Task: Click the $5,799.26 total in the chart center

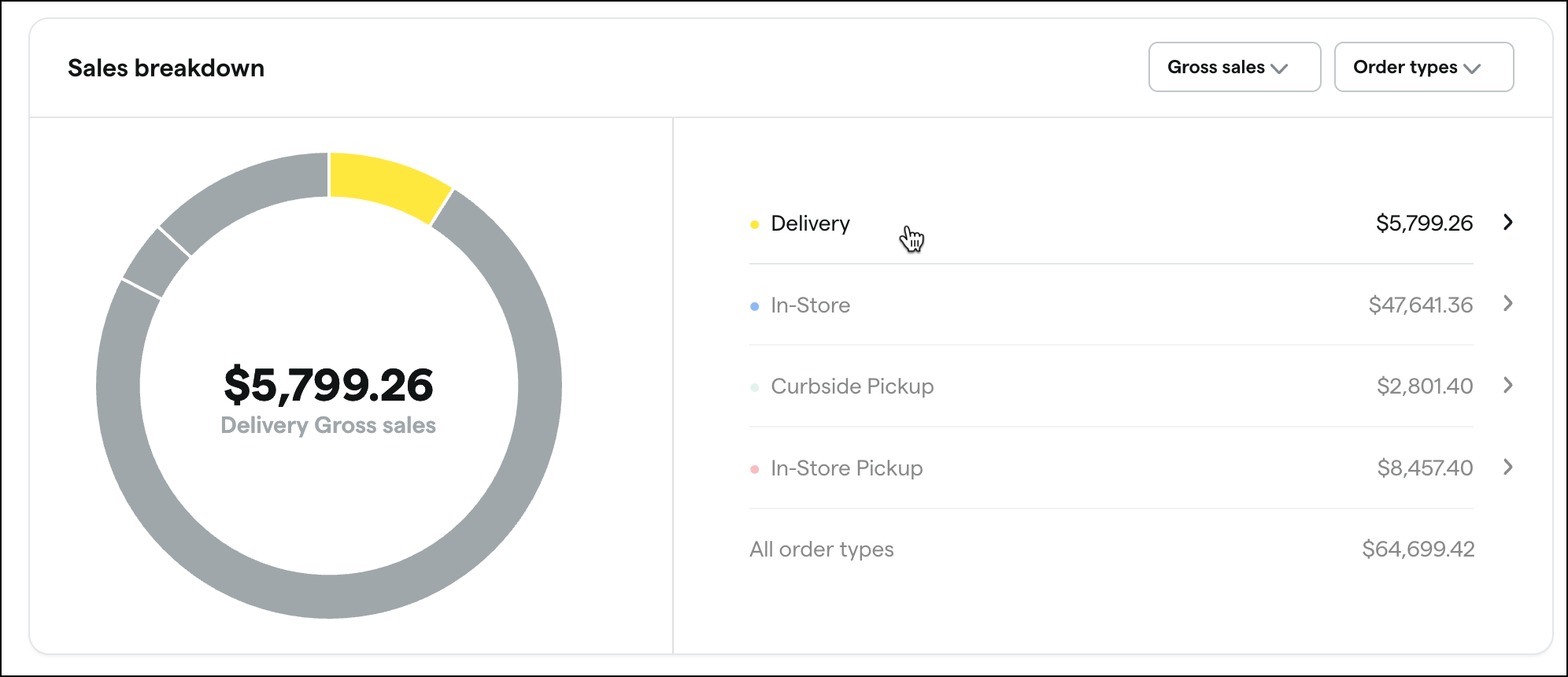Action: tap(328, 386)
